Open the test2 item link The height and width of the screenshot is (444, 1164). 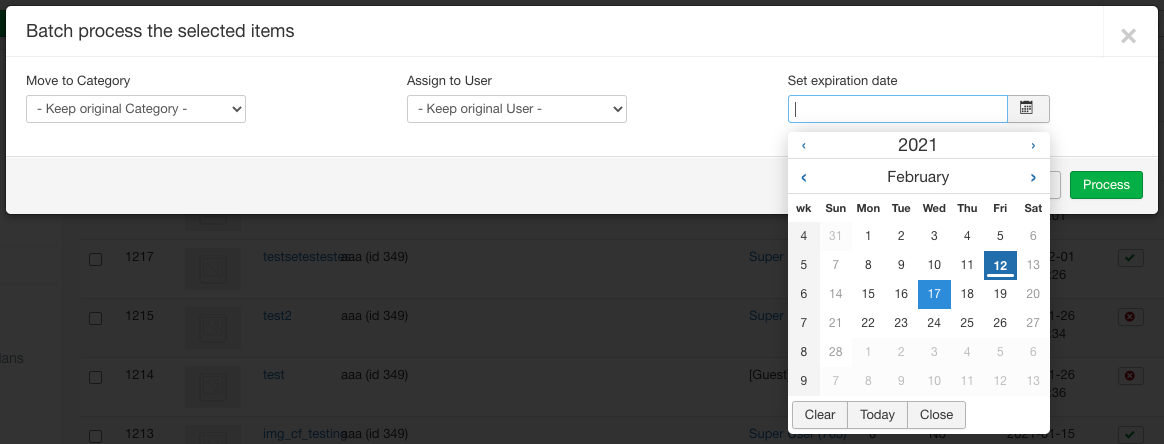278,316
